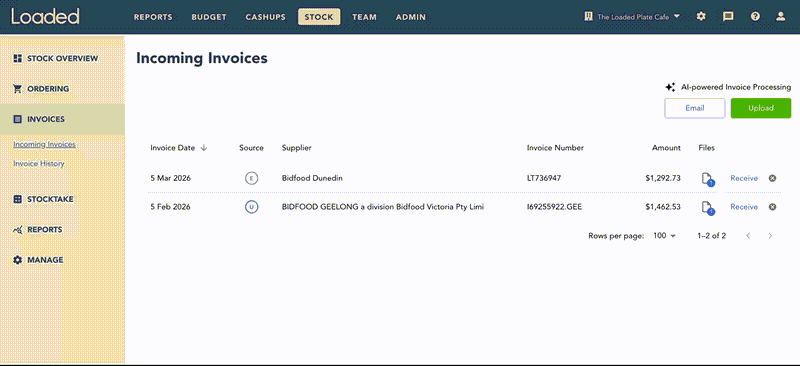The height and width of the screenshot is (366, 800).
Task: Click the Stock Overview dashboard icon
Action: 17,58
